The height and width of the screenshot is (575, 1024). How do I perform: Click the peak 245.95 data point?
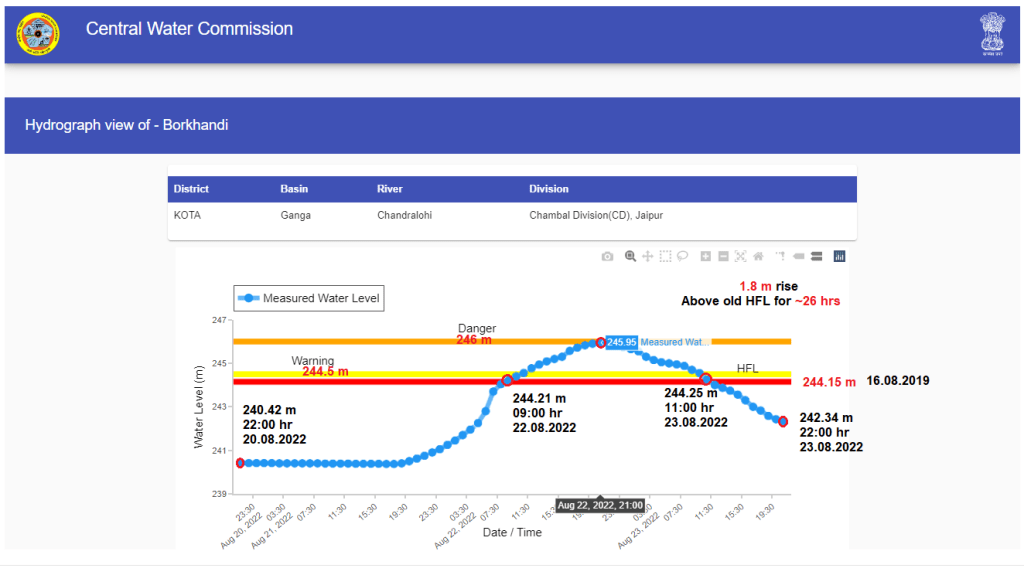click(x=600, y=342)
